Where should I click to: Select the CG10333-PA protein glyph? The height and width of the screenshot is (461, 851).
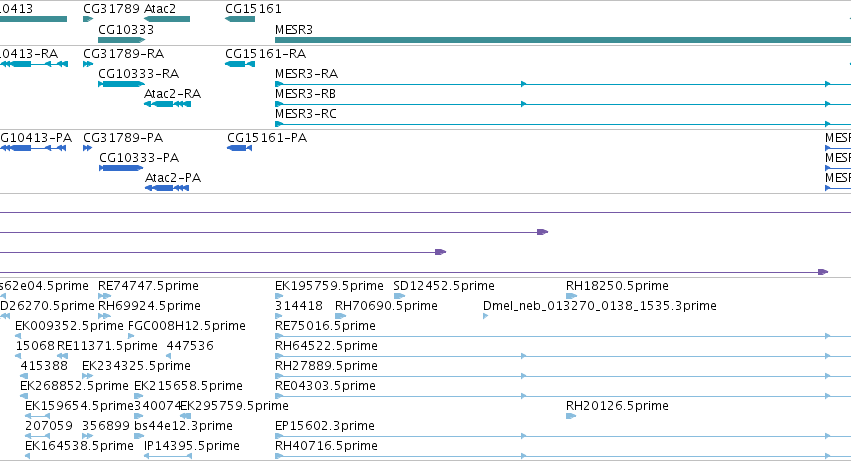click(x=121, y=168)
